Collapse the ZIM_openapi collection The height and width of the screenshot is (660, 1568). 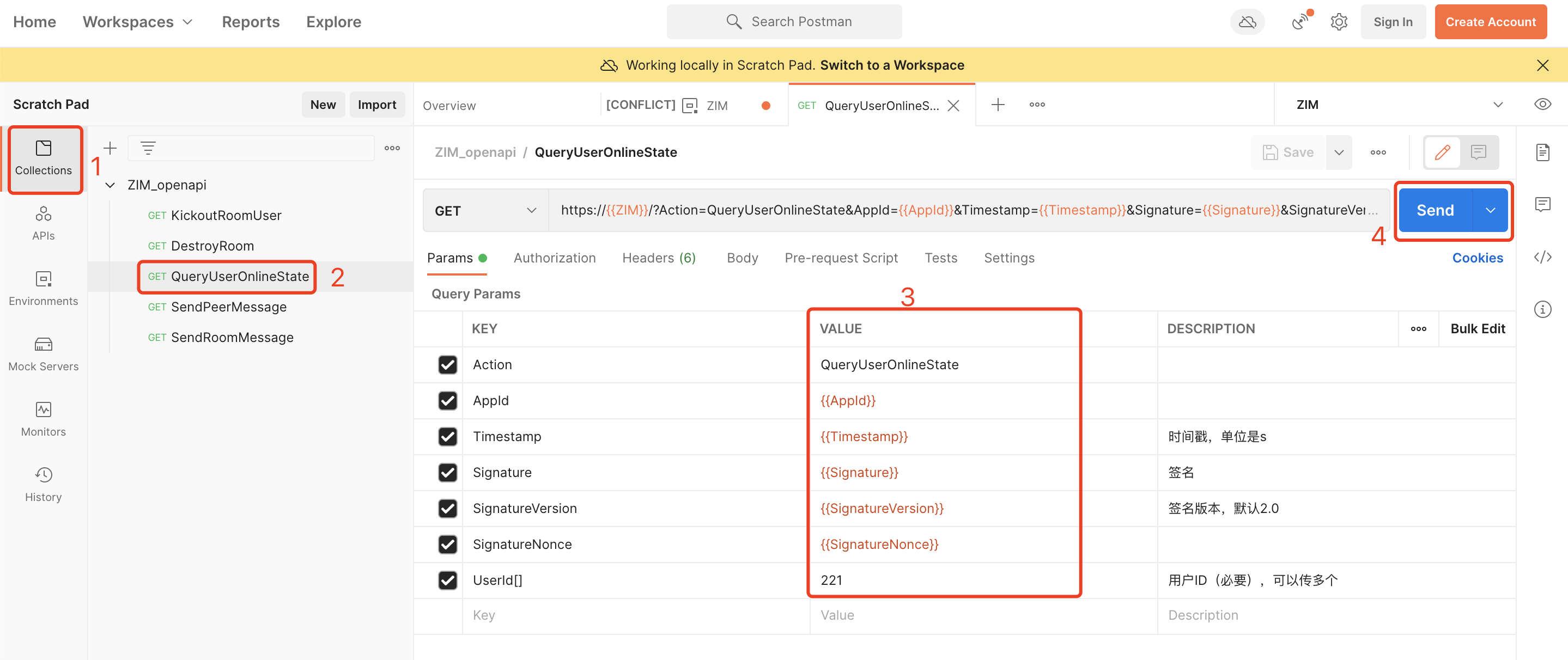(110, 185)
